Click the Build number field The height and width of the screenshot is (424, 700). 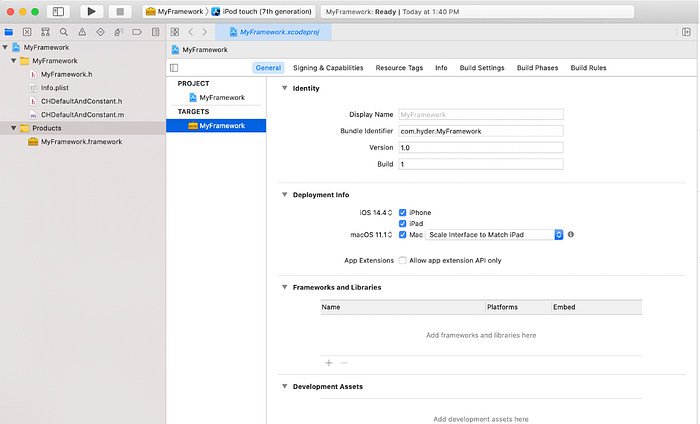[x=481, y=164]
